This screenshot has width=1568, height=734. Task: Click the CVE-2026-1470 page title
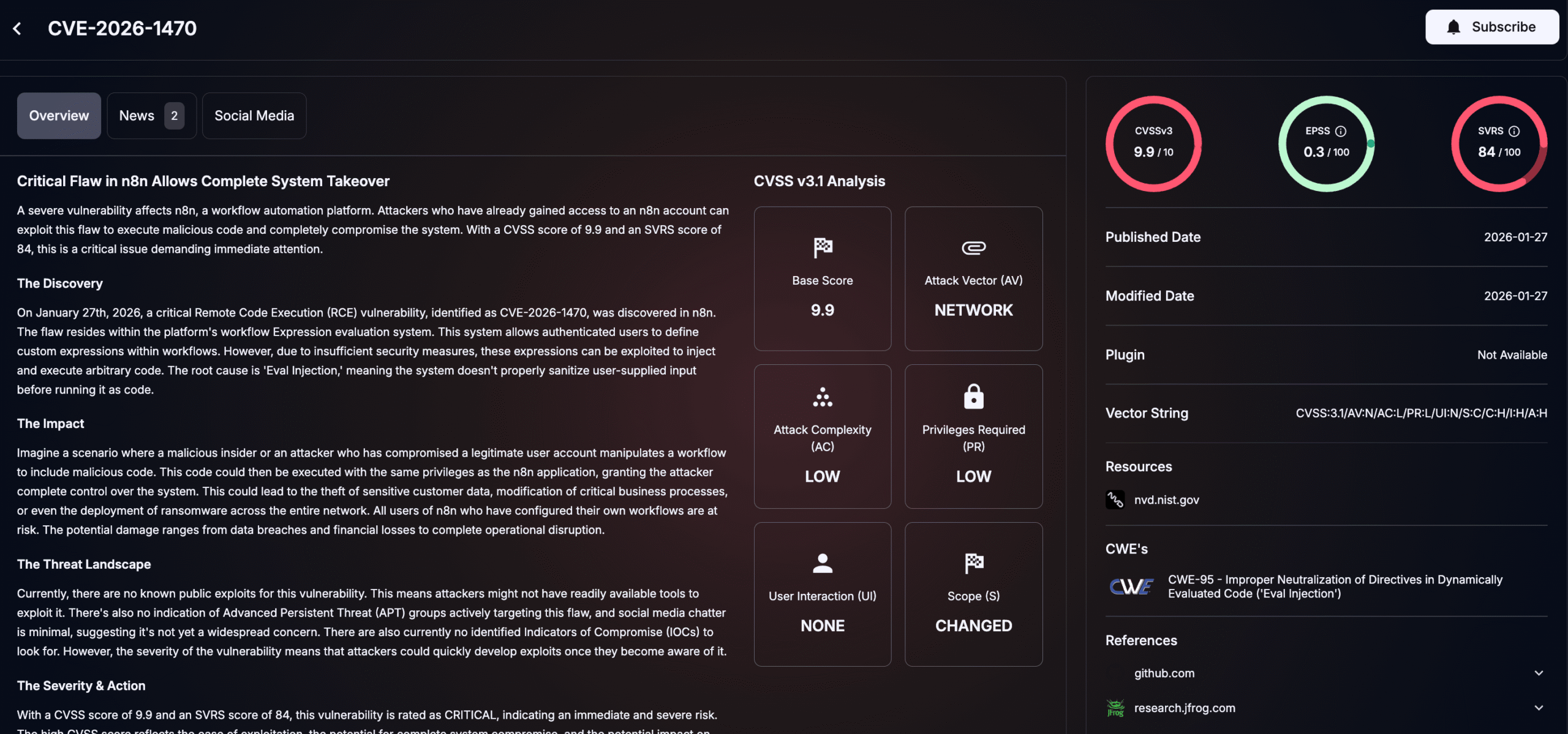[123, 28]
